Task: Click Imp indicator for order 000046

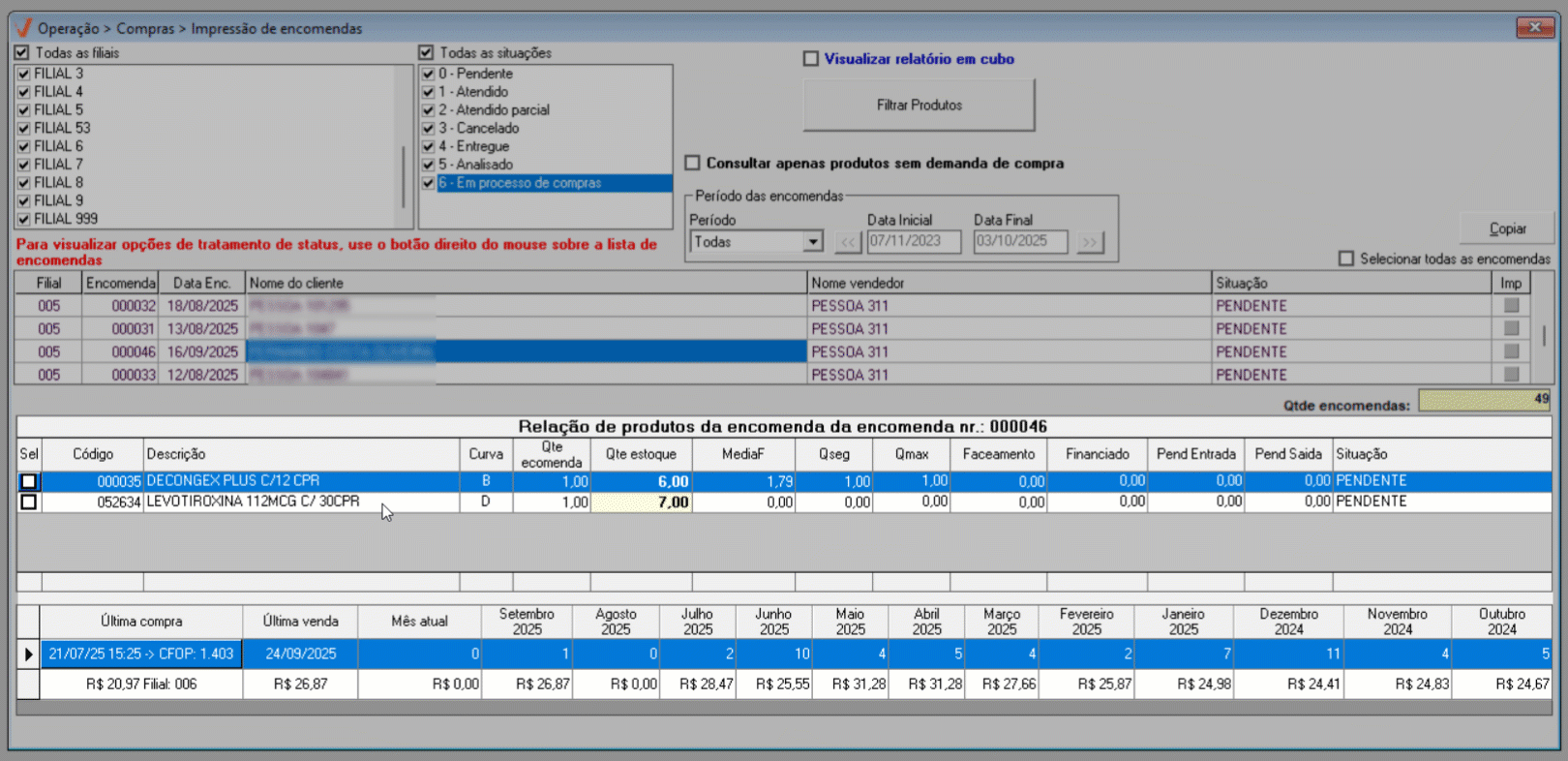Action: [1510, 352]
